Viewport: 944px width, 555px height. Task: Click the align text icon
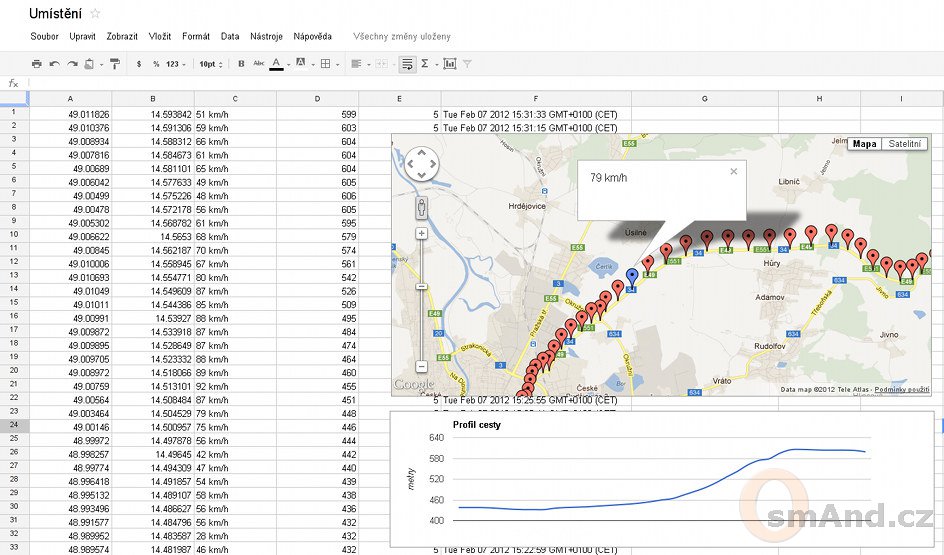pos(356,64)
